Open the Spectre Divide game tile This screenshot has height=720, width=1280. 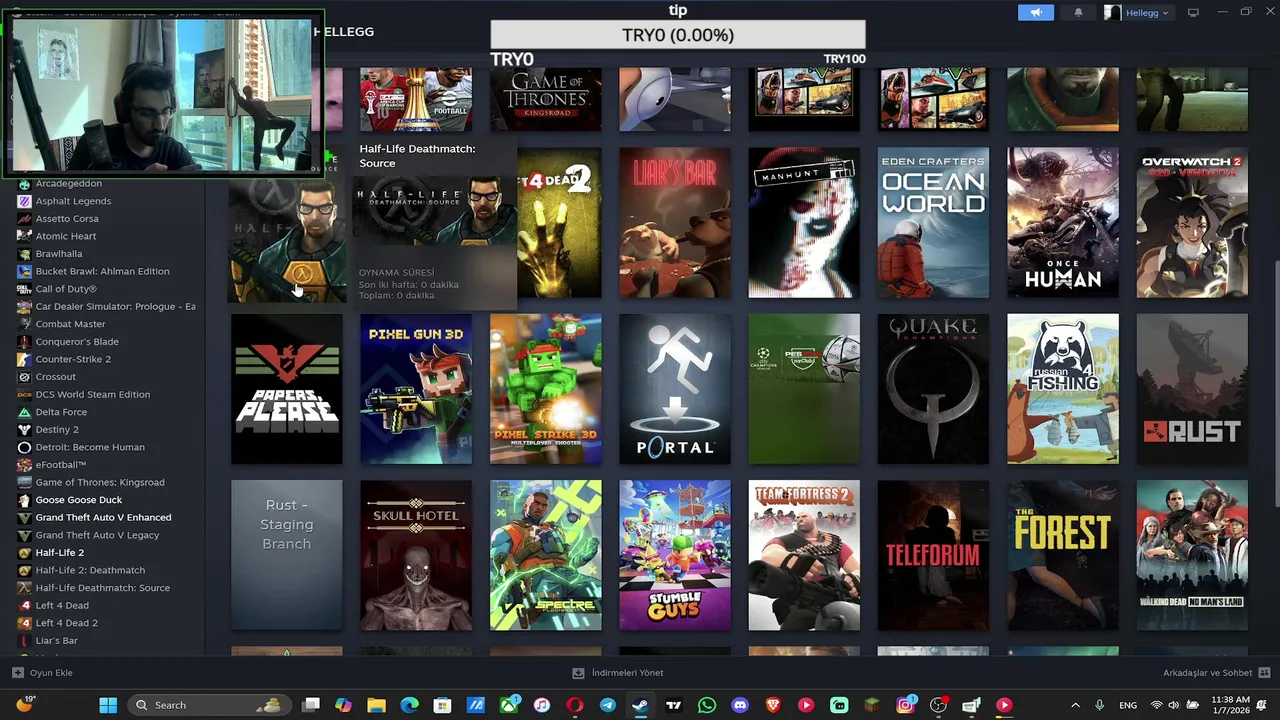(x=546, y=555)
